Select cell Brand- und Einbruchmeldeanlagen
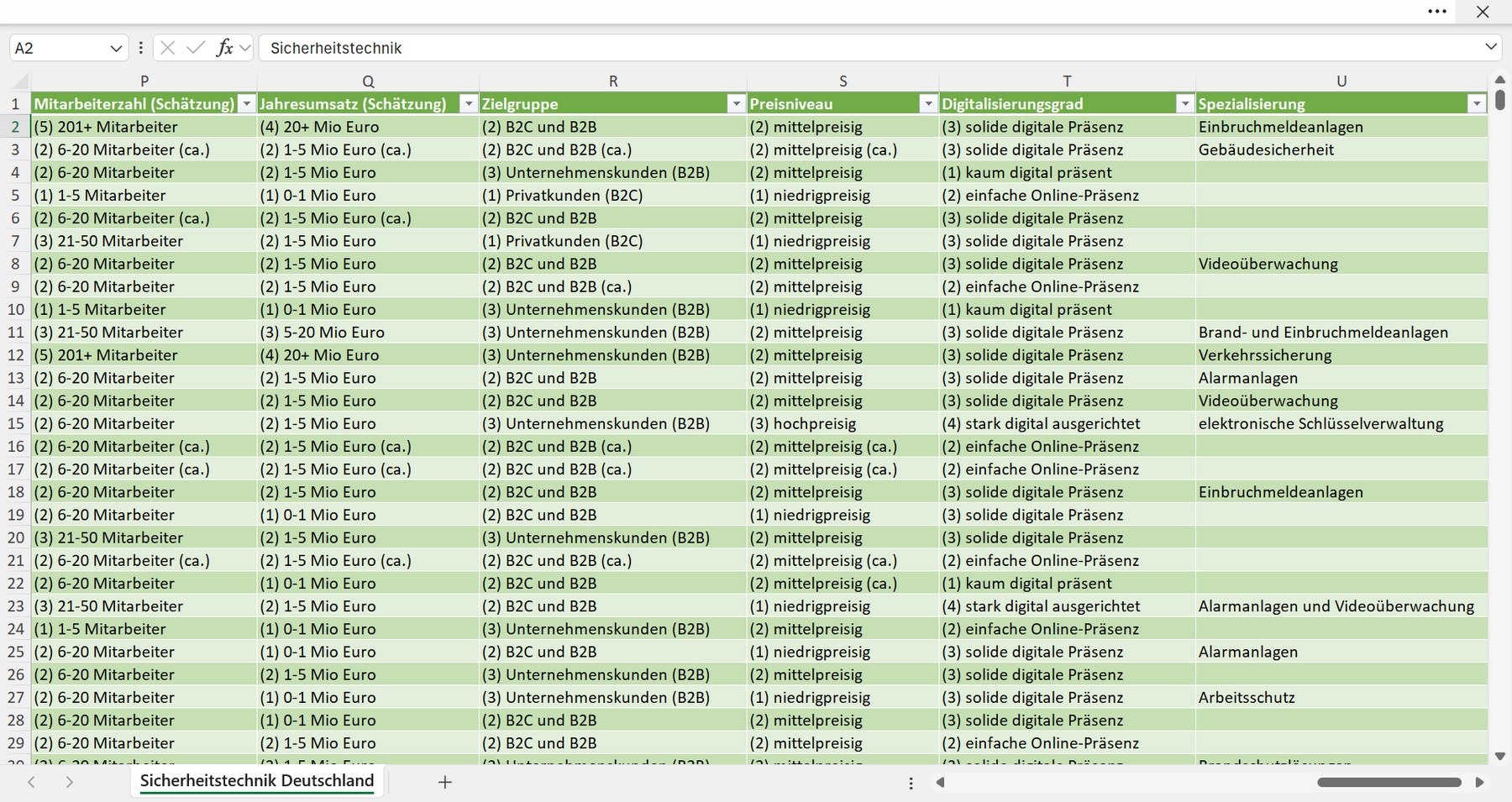The image size is (1512, 802). coord(1341,333)
